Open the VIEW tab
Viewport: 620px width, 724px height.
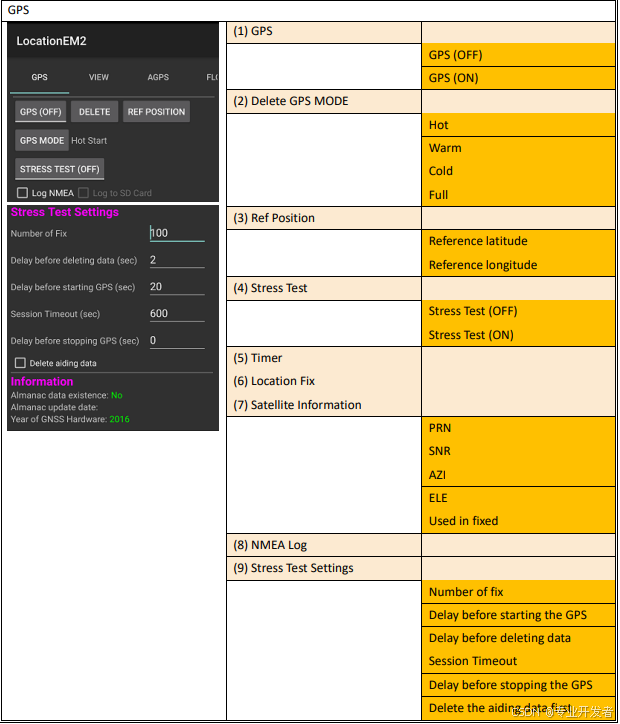[99, 77]
